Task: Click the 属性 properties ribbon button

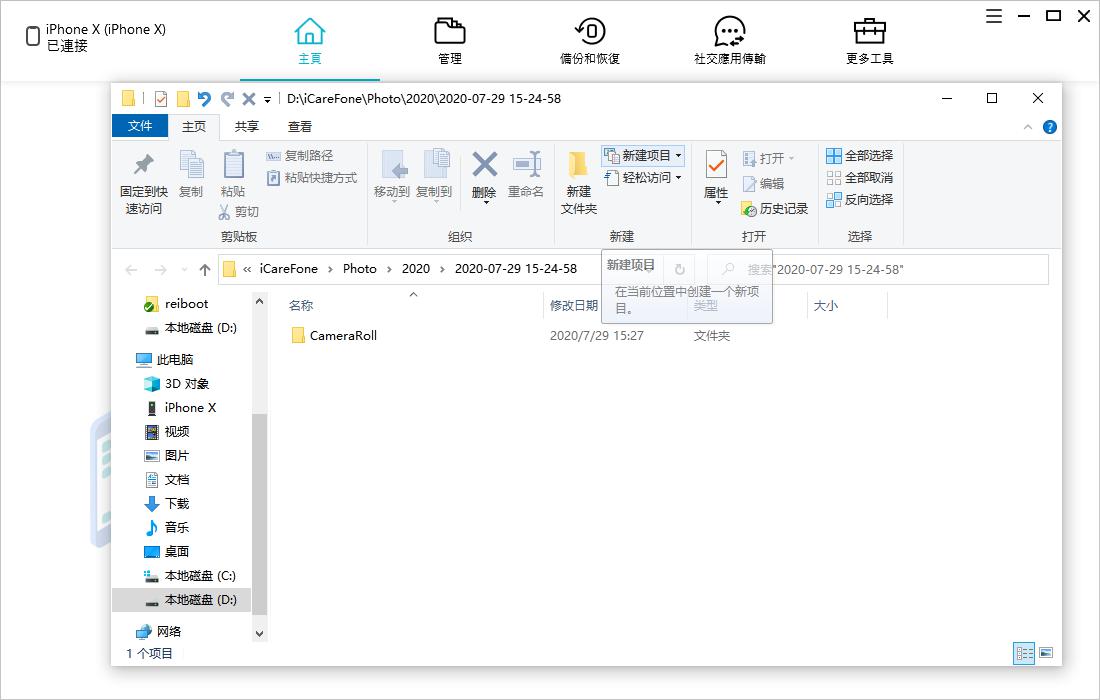Action: point(716,177)
